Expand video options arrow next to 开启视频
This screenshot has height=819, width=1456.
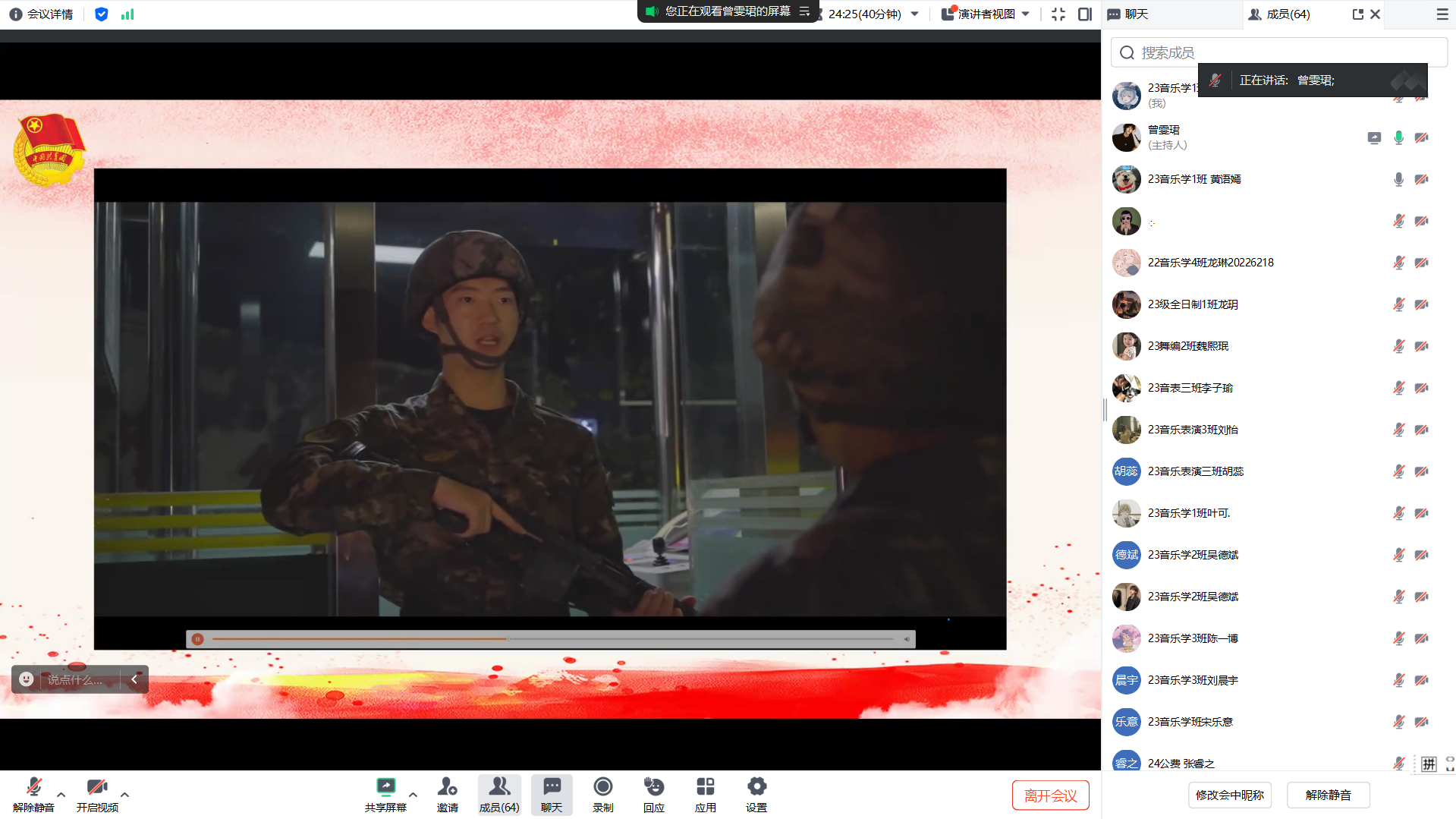click(125, 795)
